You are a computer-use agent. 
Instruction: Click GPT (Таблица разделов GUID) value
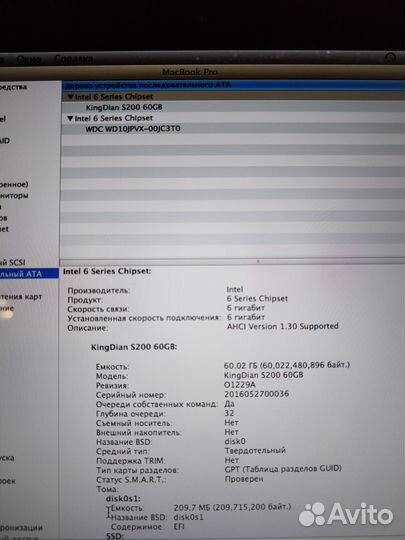click(283, 469)
